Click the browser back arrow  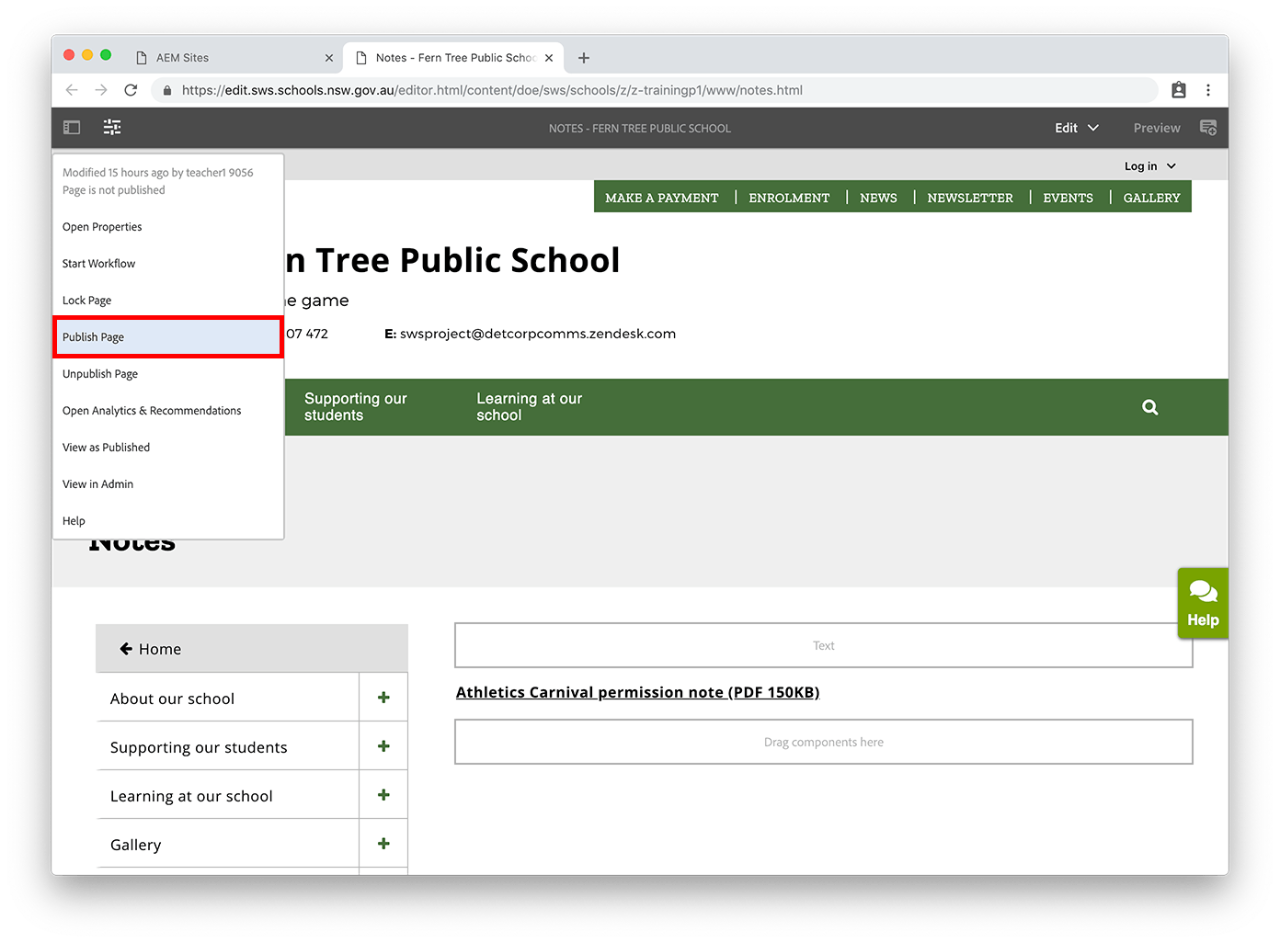coord(72,90)
